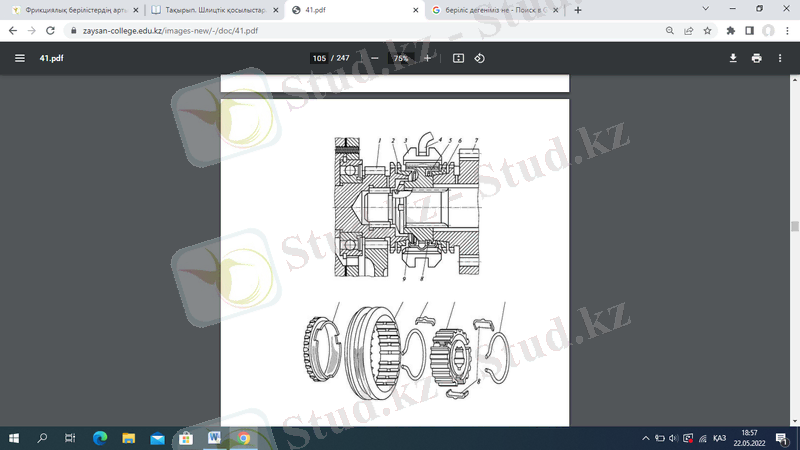Share this page via share icon

click(x=688, y=31)
